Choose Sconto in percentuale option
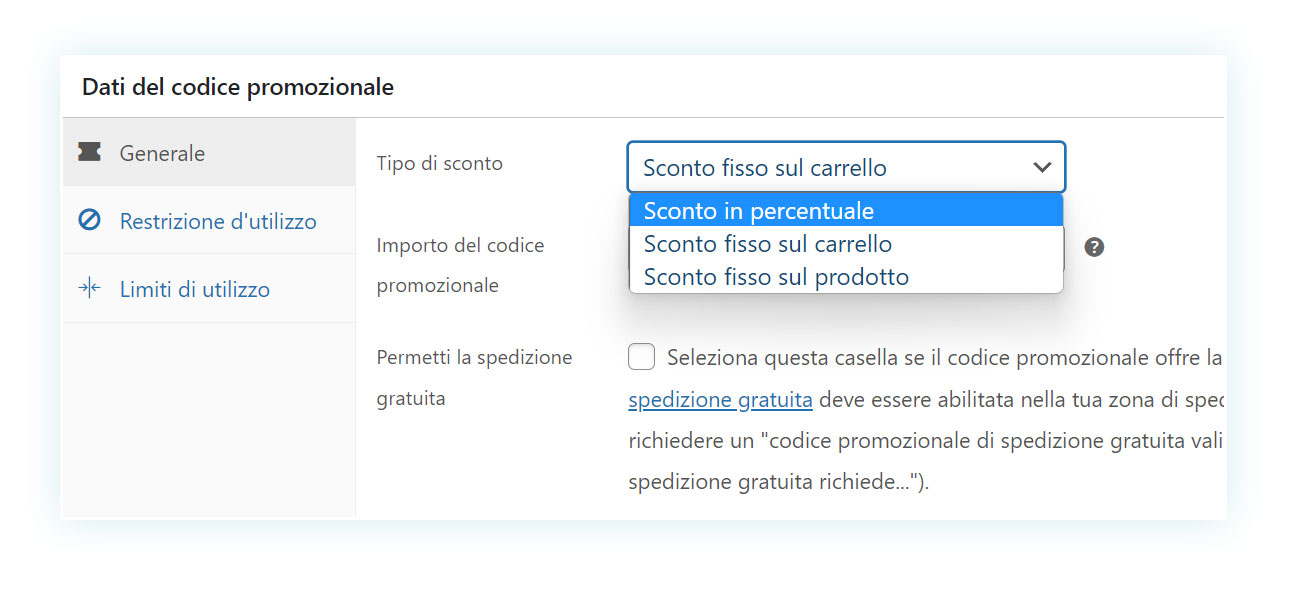The width and height of the screenshot is (1300, 608). click(x=846, y=211)
